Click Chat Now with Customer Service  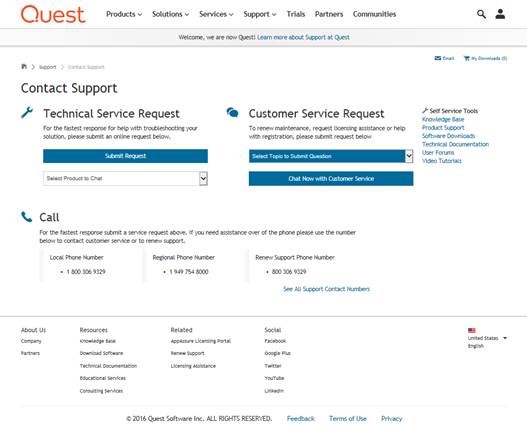pos(331,179)
